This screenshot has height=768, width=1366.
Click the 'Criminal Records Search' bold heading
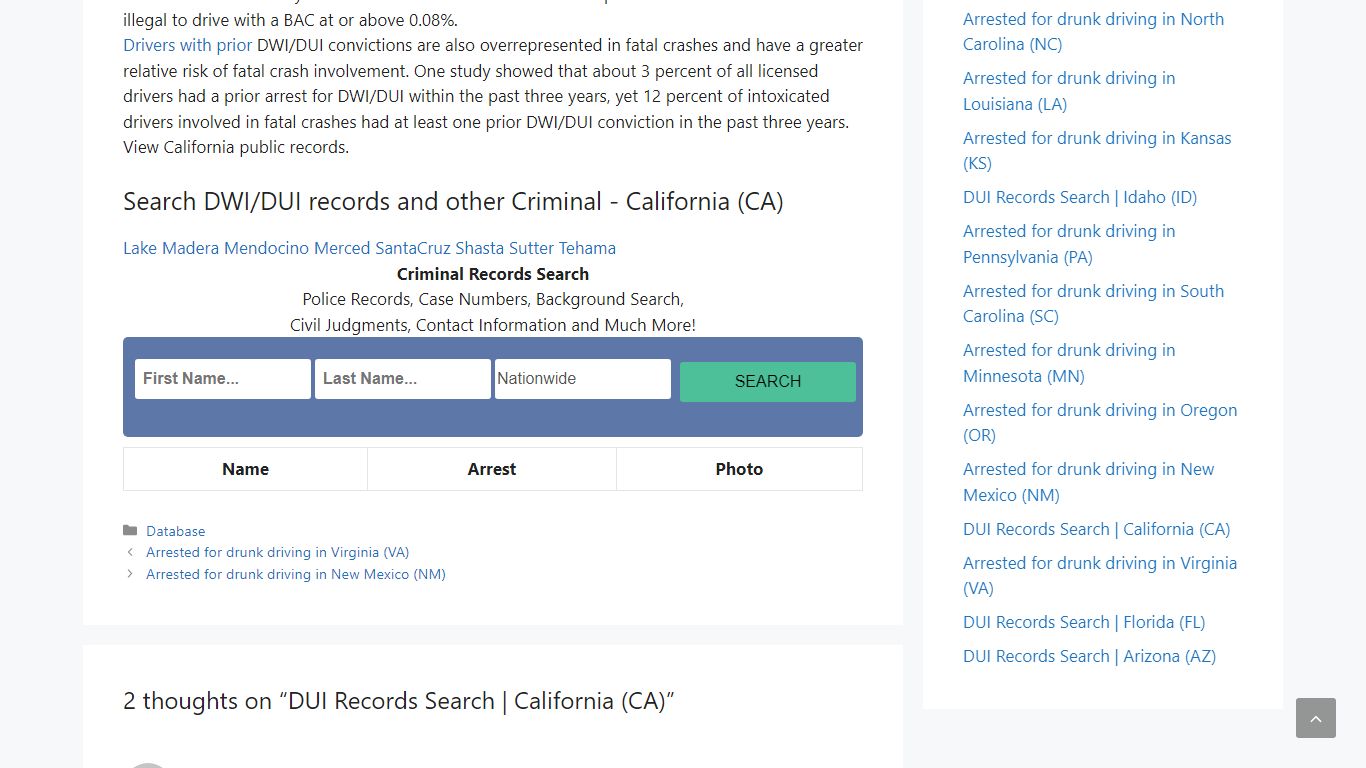click(x=493, y=274)
